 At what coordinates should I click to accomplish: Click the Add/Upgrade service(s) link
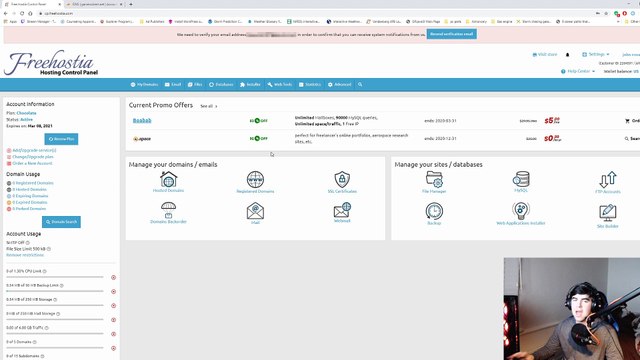tap(34, 150)
